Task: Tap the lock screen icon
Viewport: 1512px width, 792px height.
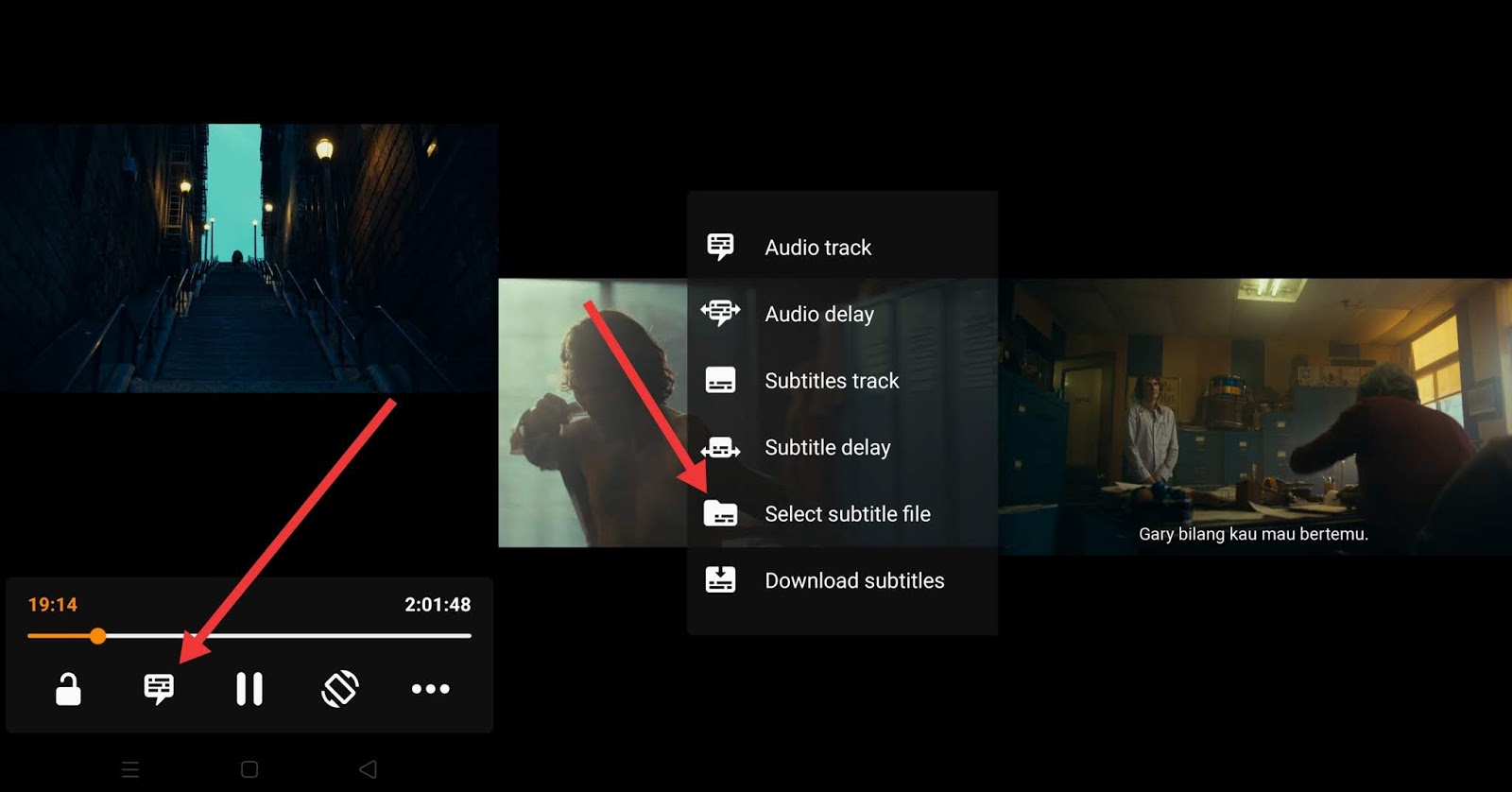Action: (68, 689)
